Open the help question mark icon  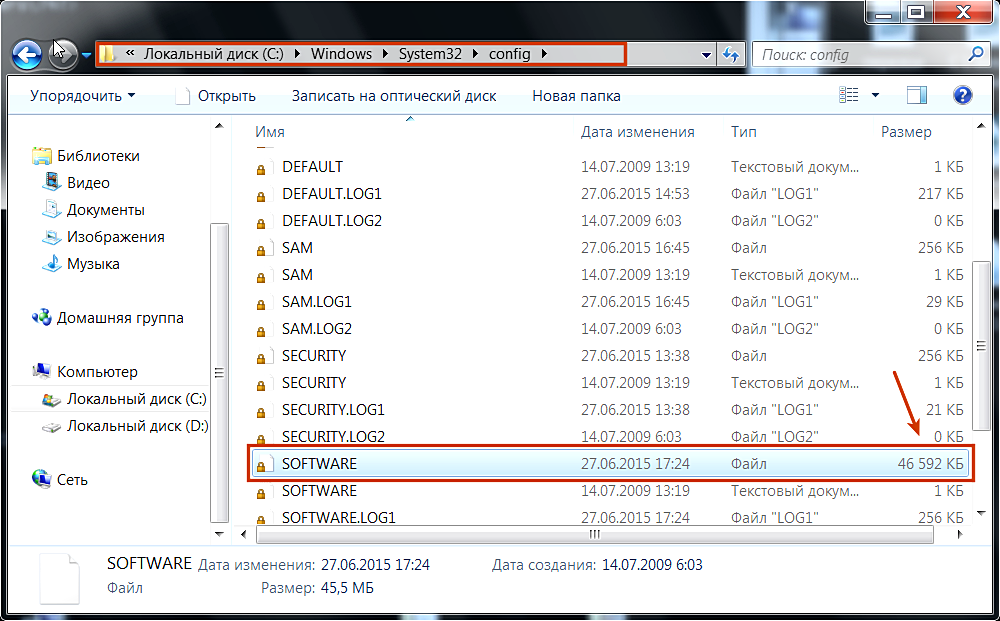pyautogui.click(x=962, y=96)
